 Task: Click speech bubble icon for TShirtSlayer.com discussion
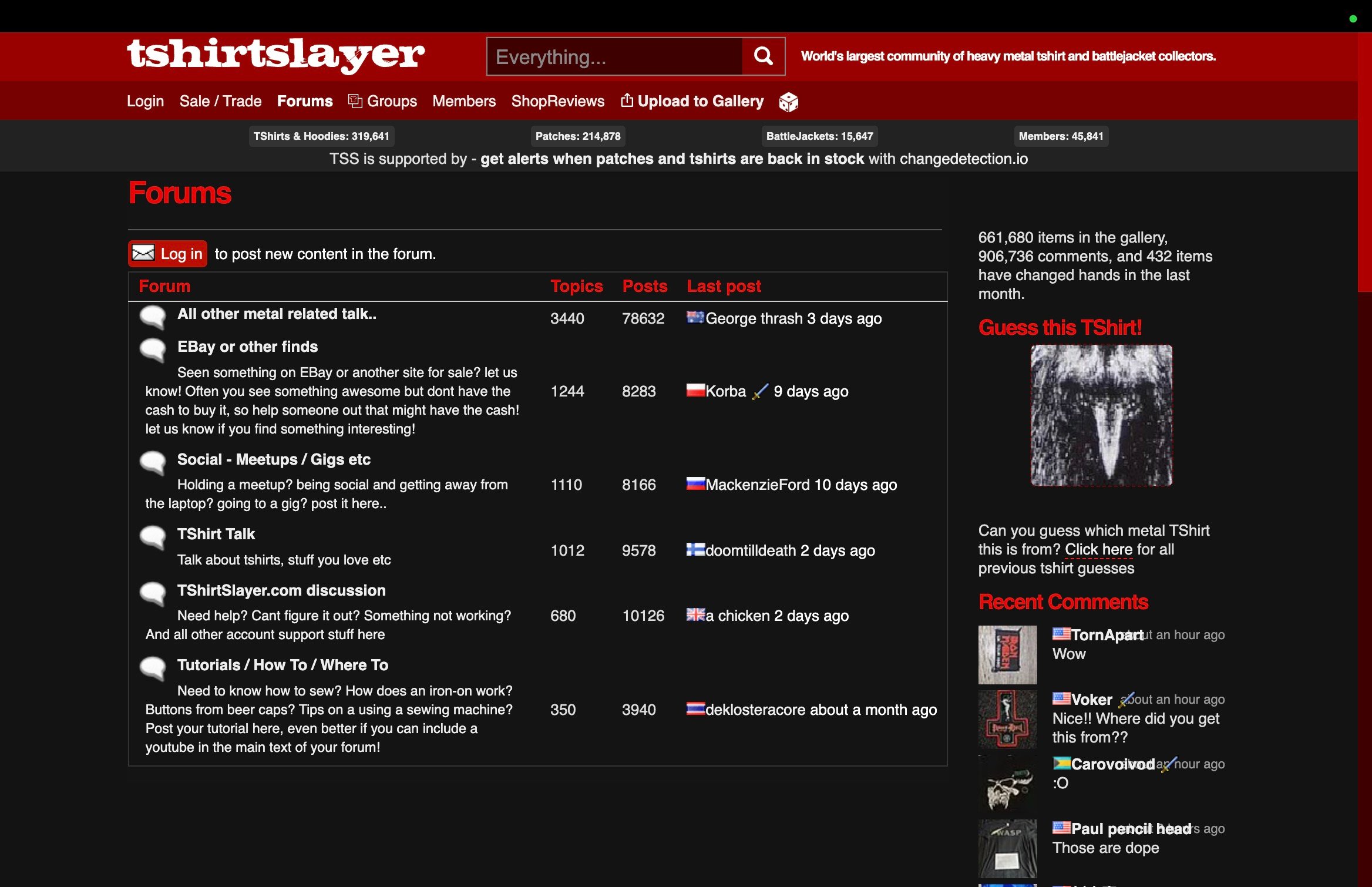click(x=153, y=594)
